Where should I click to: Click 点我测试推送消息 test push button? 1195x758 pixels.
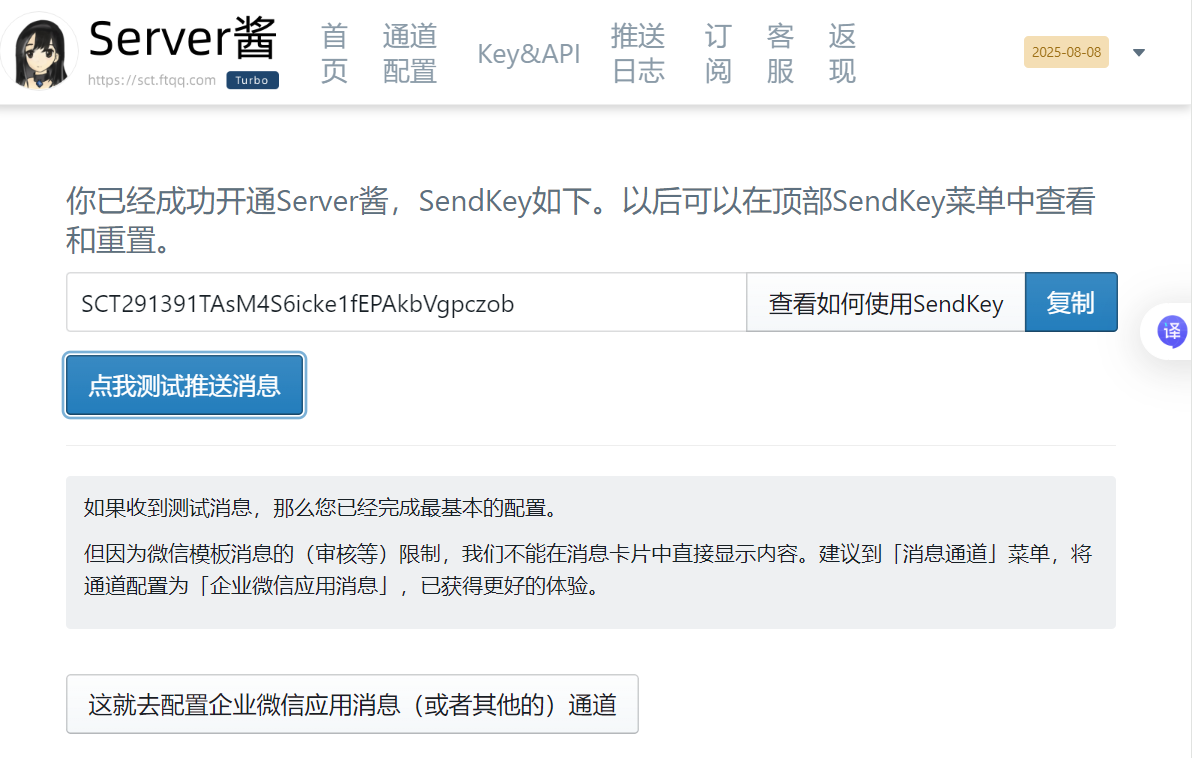[184, 385]
